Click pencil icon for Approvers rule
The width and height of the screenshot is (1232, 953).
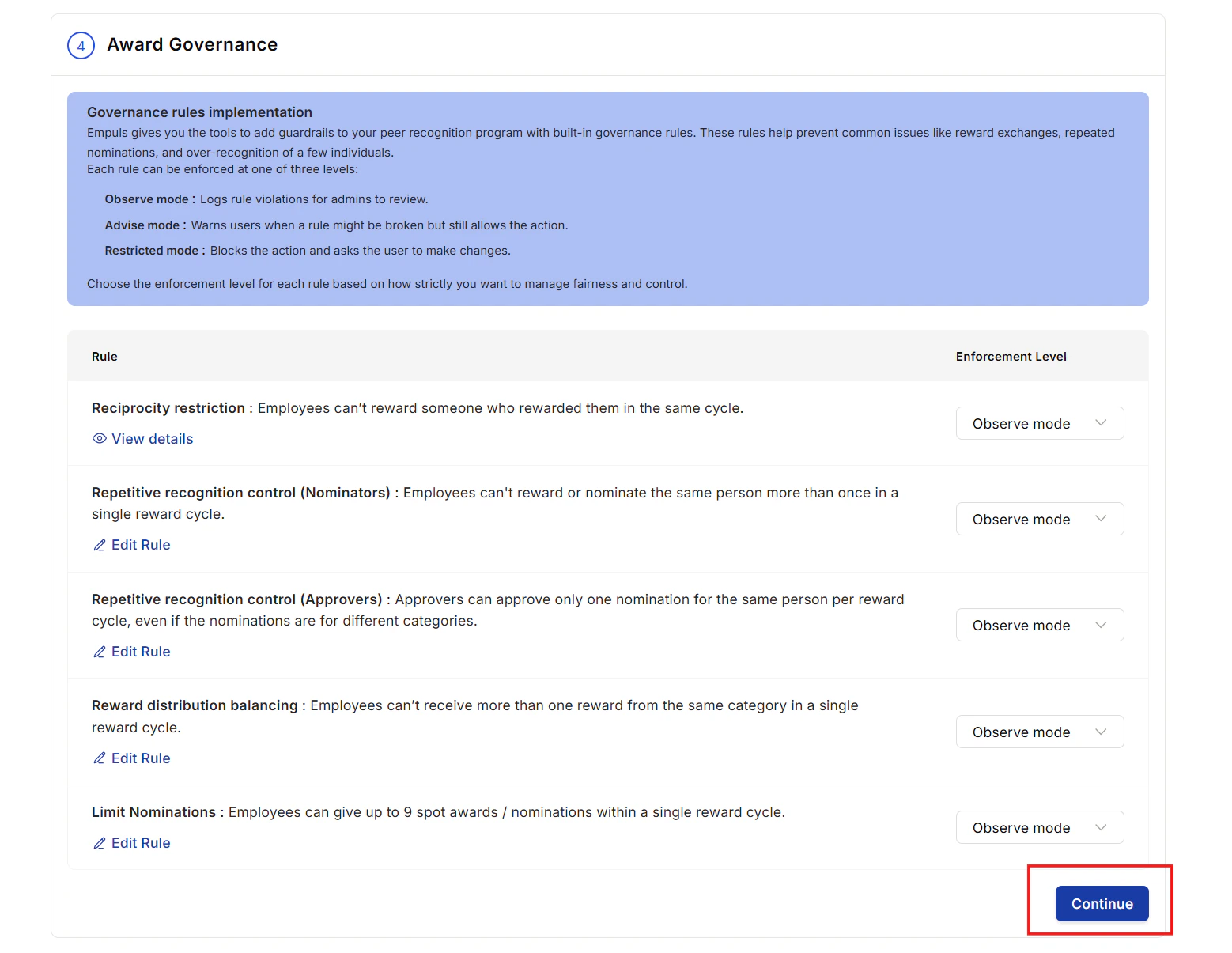pyautogui.click(x=100, y=652)
